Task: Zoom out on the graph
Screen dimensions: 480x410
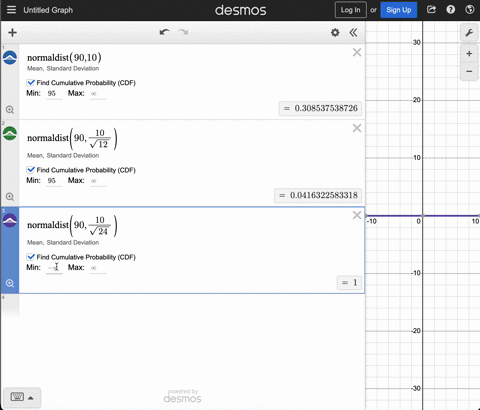Action: [x=469, y=71]
